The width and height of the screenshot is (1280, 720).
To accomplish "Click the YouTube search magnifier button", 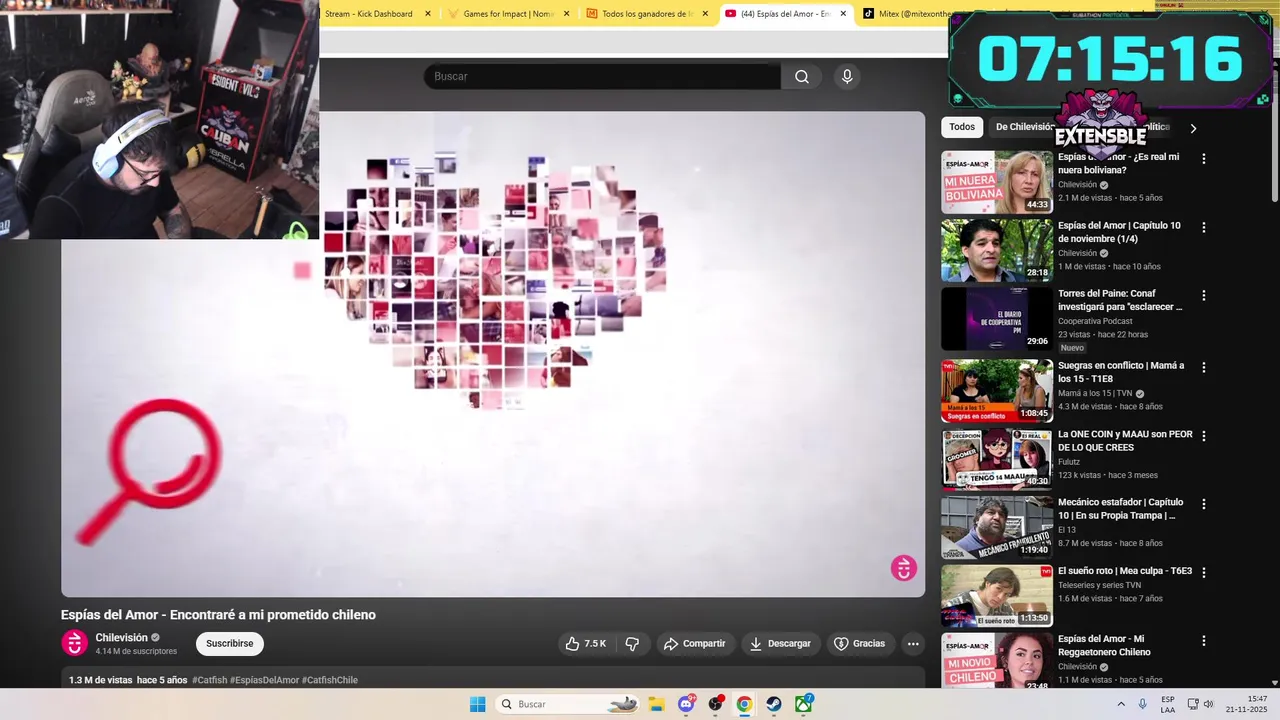I will 802,77.
